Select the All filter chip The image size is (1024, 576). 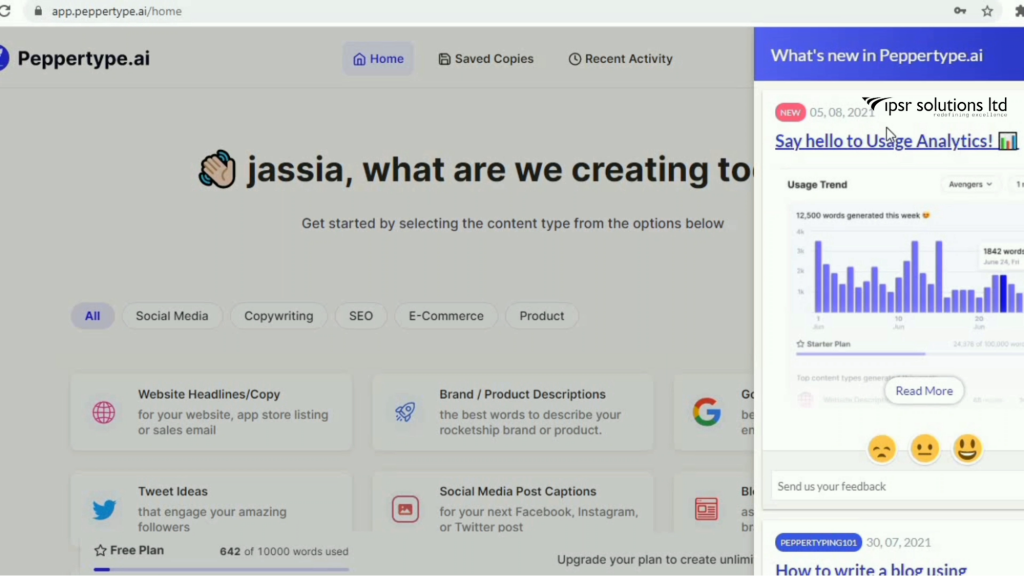[x=92, y=316]
